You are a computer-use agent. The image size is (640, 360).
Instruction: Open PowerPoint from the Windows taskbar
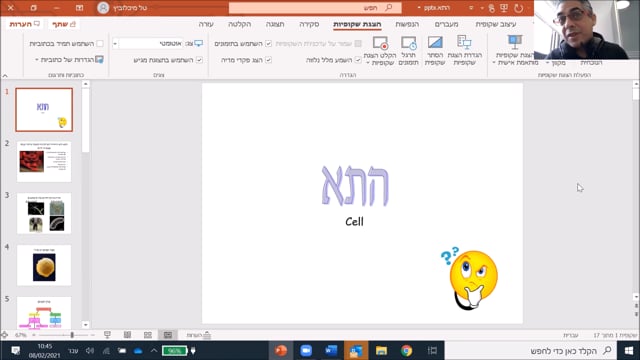pyautogui.click(x=281, y=351)
